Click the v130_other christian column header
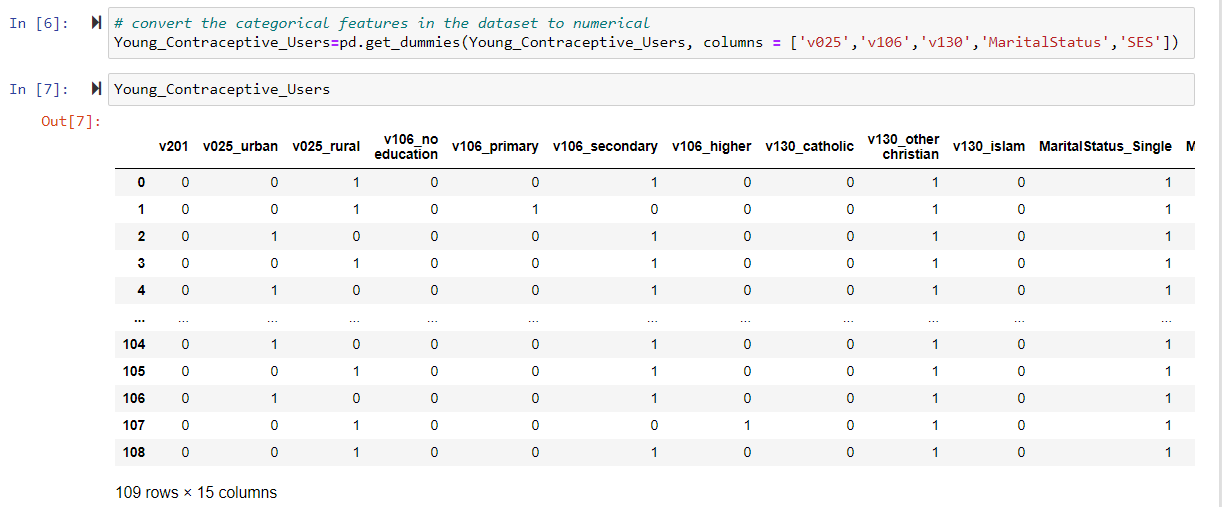Viewport: 1222px width, 507px height. point(904,147)
